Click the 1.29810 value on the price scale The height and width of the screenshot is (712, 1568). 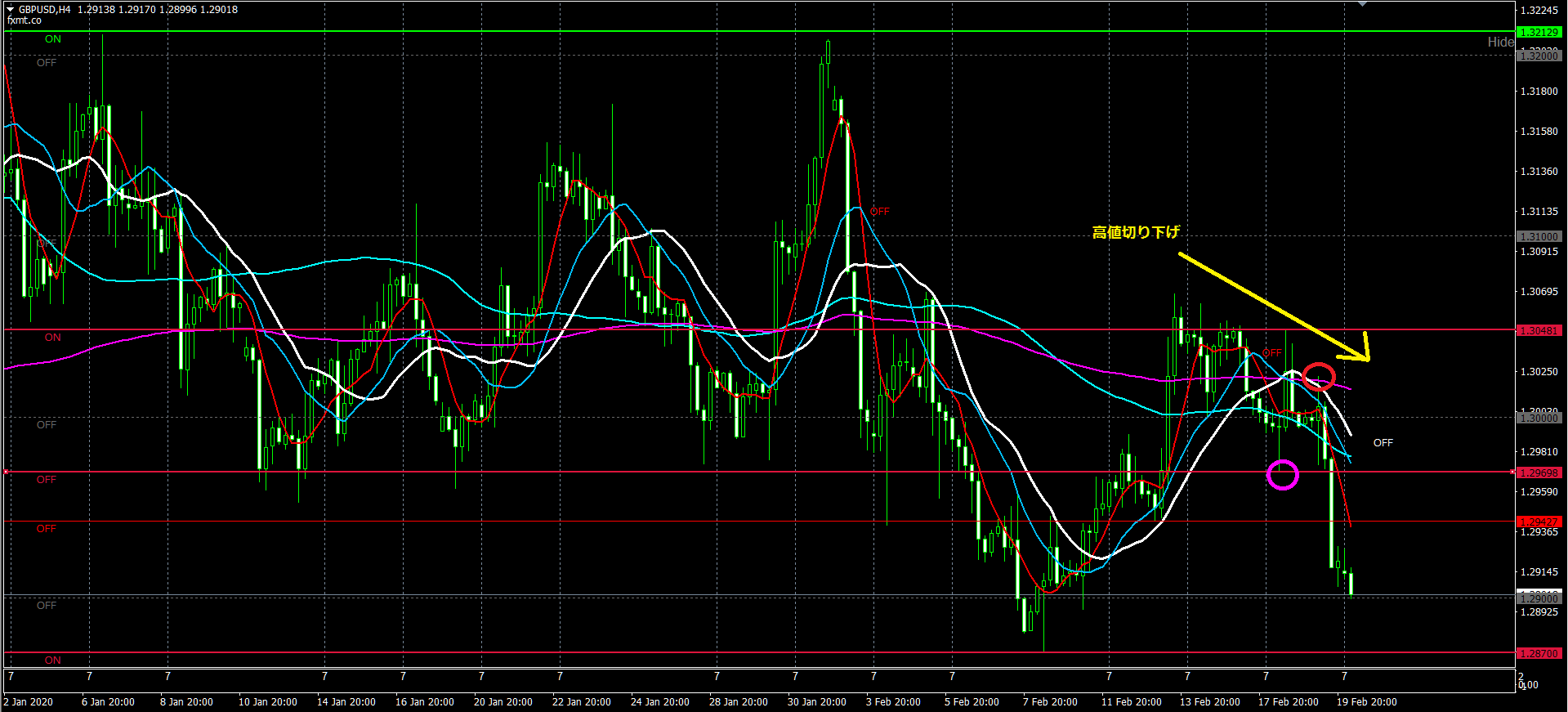pos(1539,452)
